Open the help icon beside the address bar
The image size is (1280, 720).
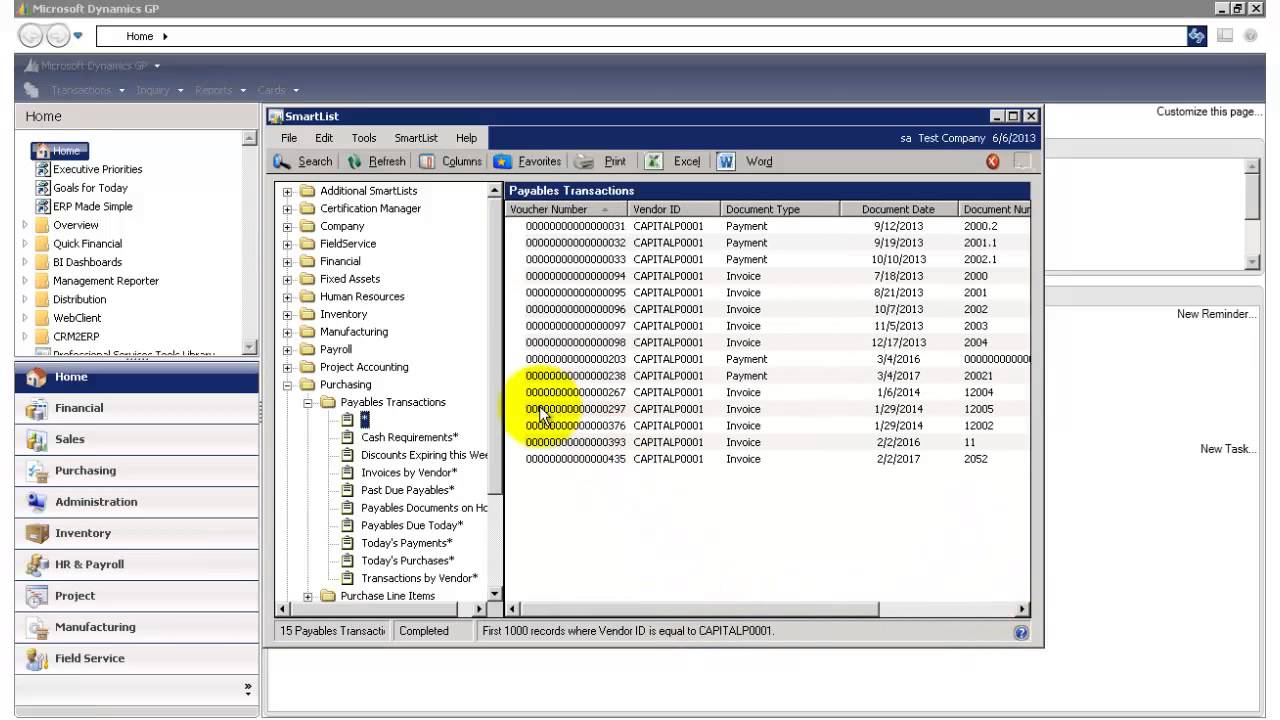[x=1250, y=36]
